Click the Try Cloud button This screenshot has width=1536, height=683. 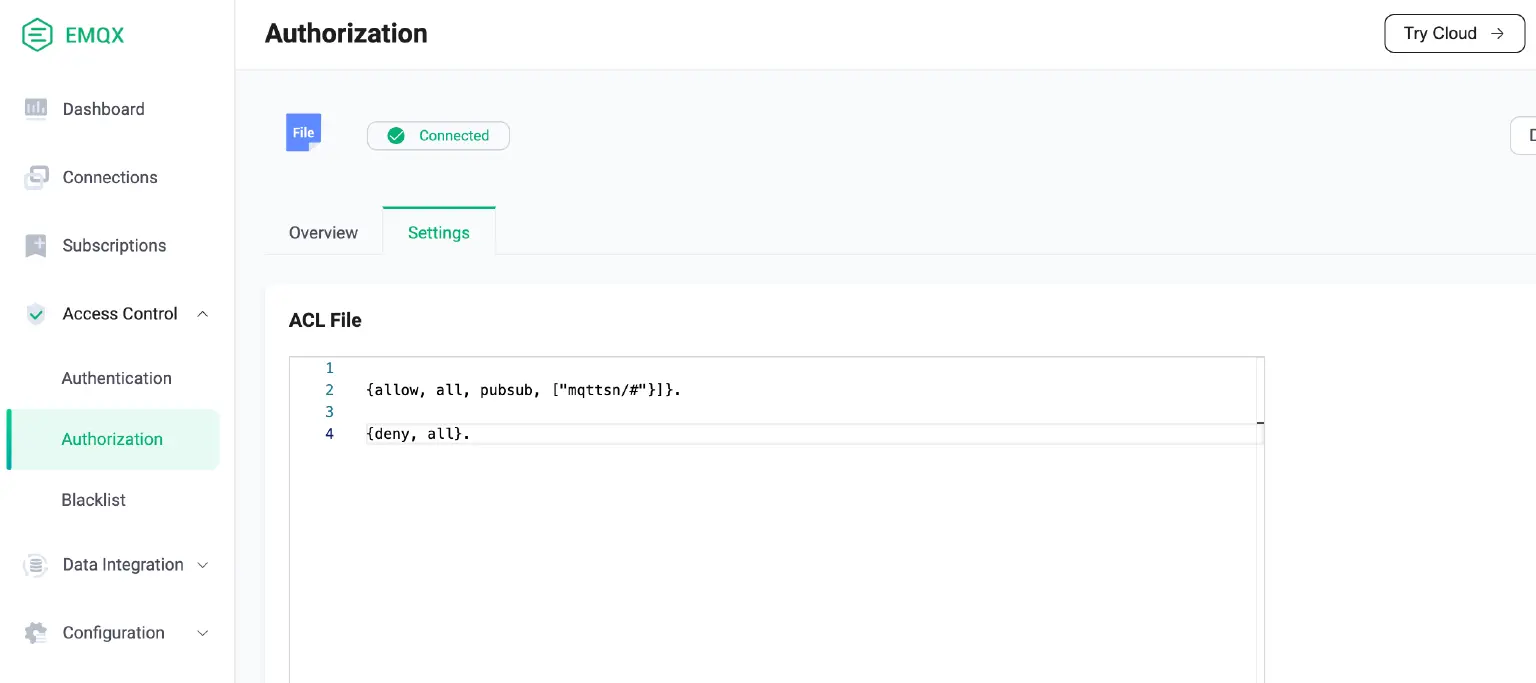pos(1454,33)
